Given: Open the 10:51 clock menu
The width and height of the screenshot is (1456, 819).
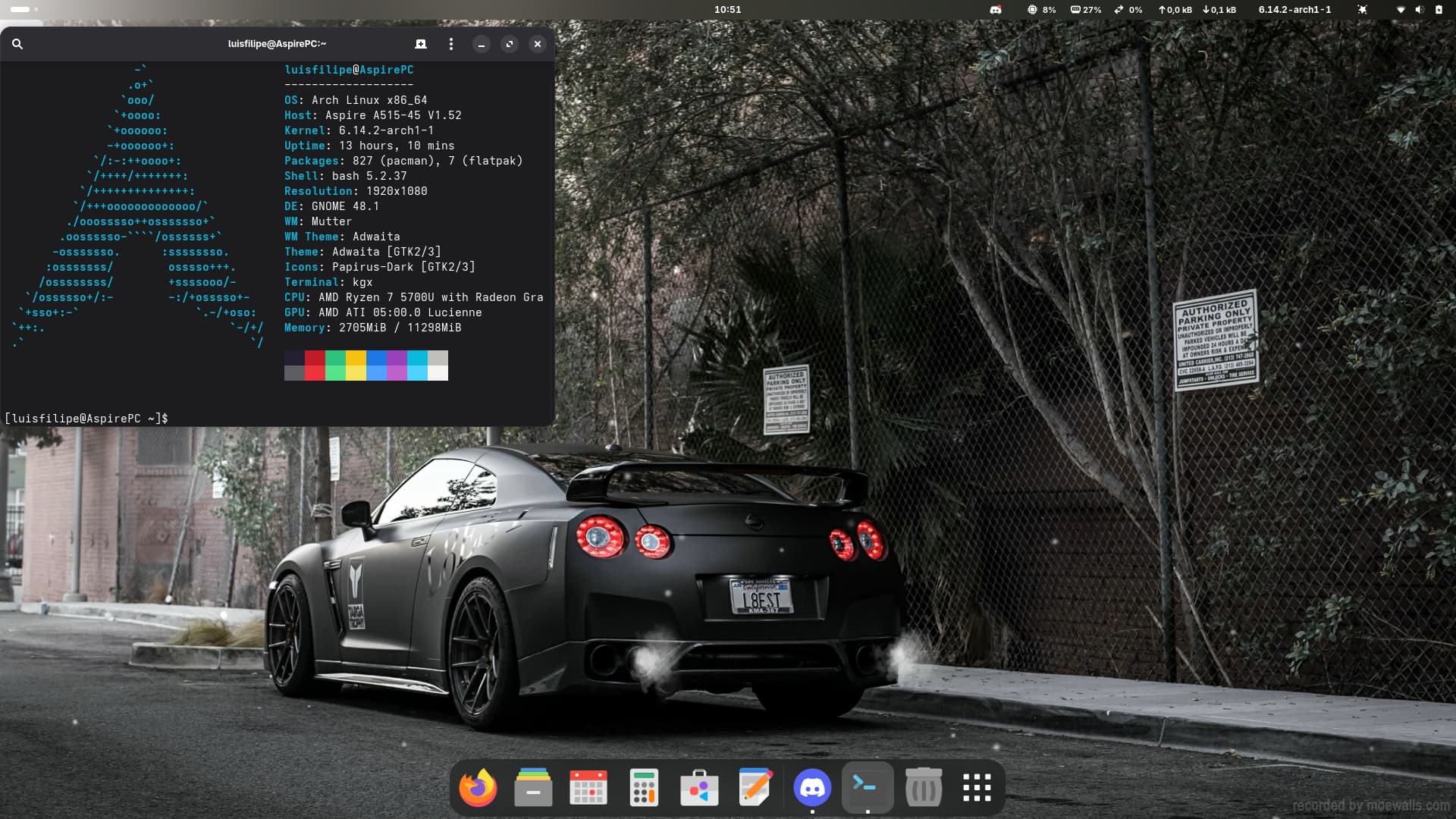Looking at the screenshot, I should (x=727, y=10).
